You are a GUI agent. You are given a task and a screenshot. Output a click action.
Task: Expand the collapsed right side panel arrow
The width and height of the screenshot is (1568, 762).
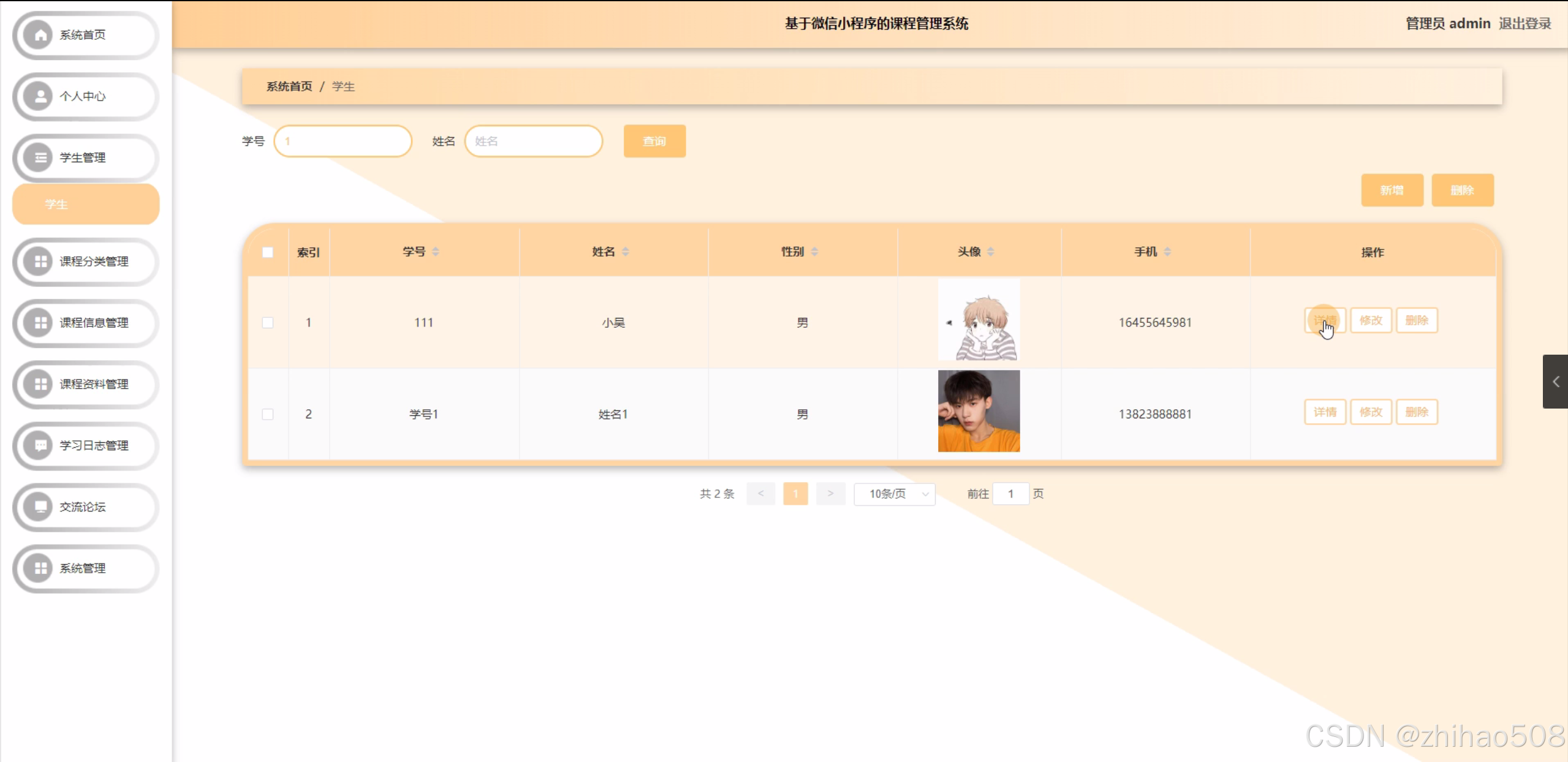click(1555, 382)
